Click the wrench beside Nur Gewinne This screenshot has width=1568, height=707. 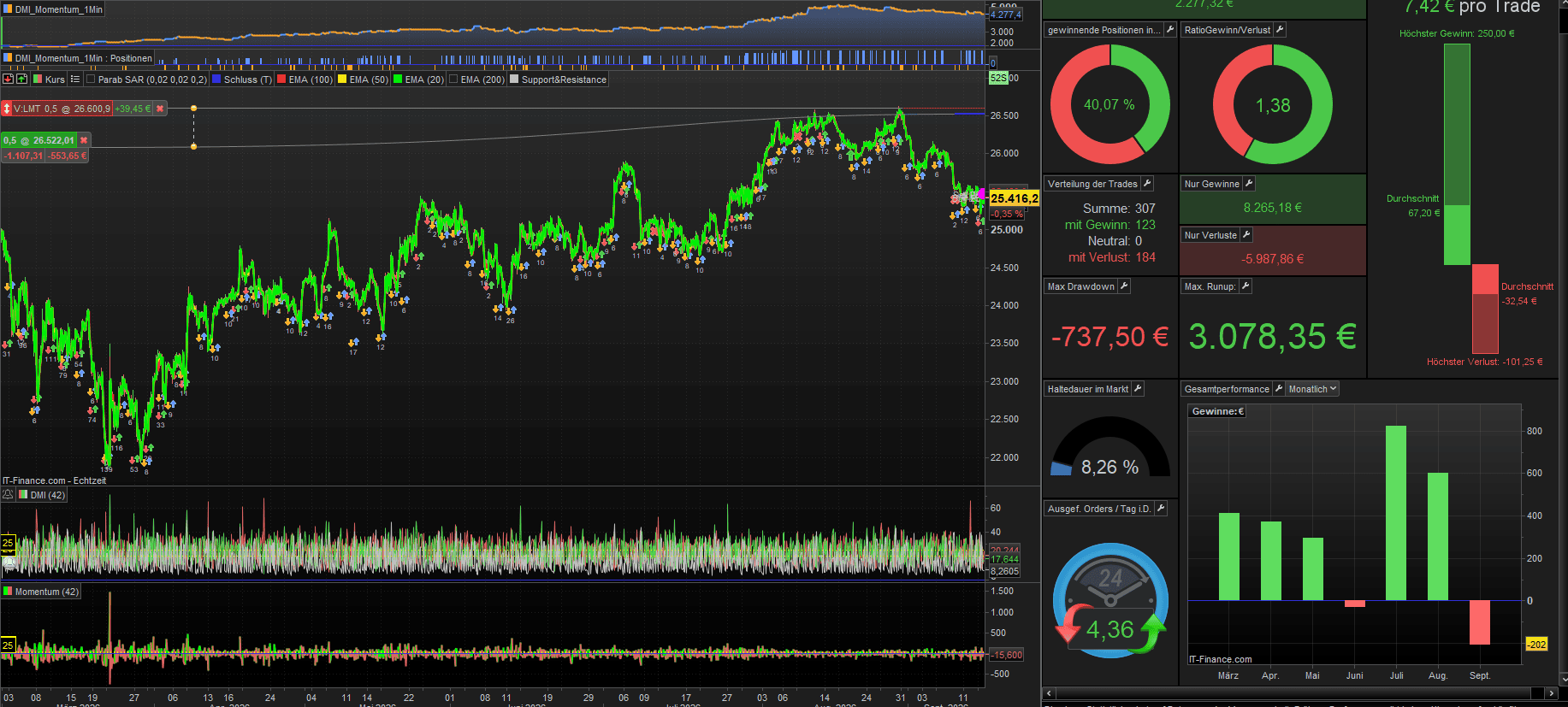(x=1249, y=184)
